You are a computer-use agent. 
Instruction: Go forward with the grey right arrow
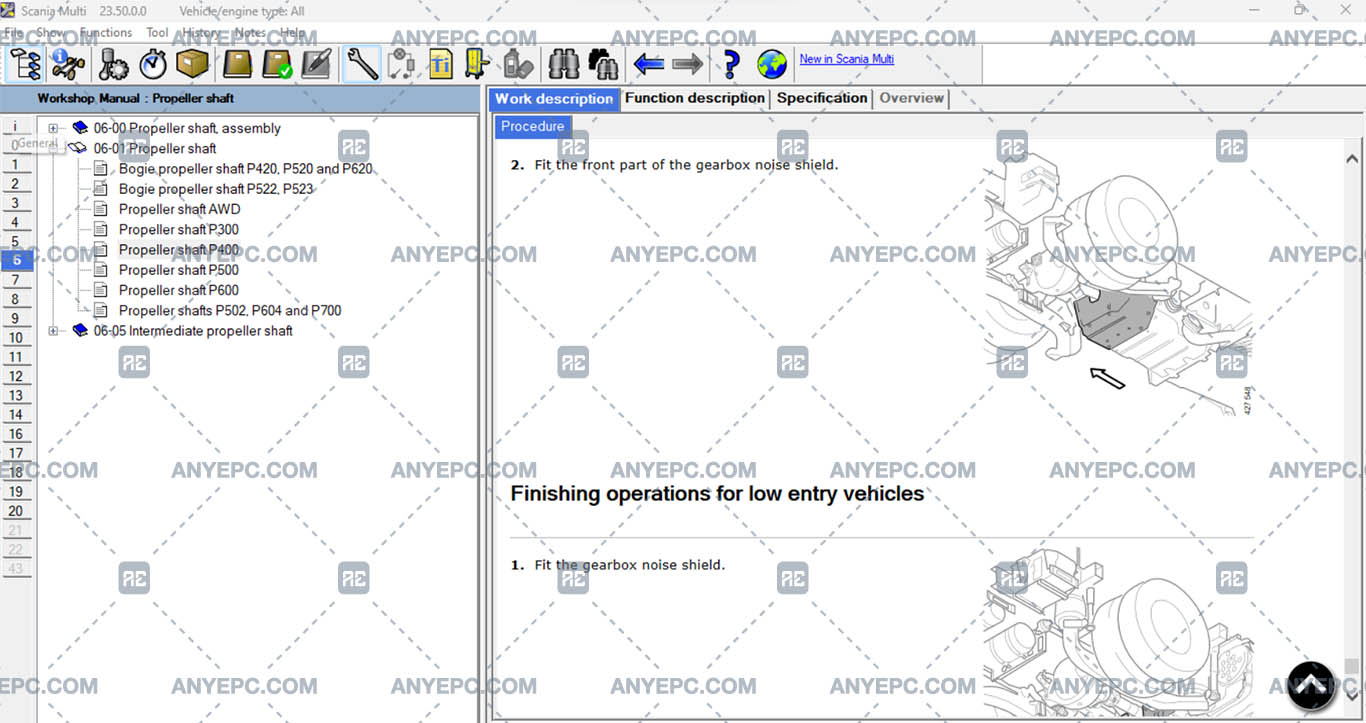688,64
